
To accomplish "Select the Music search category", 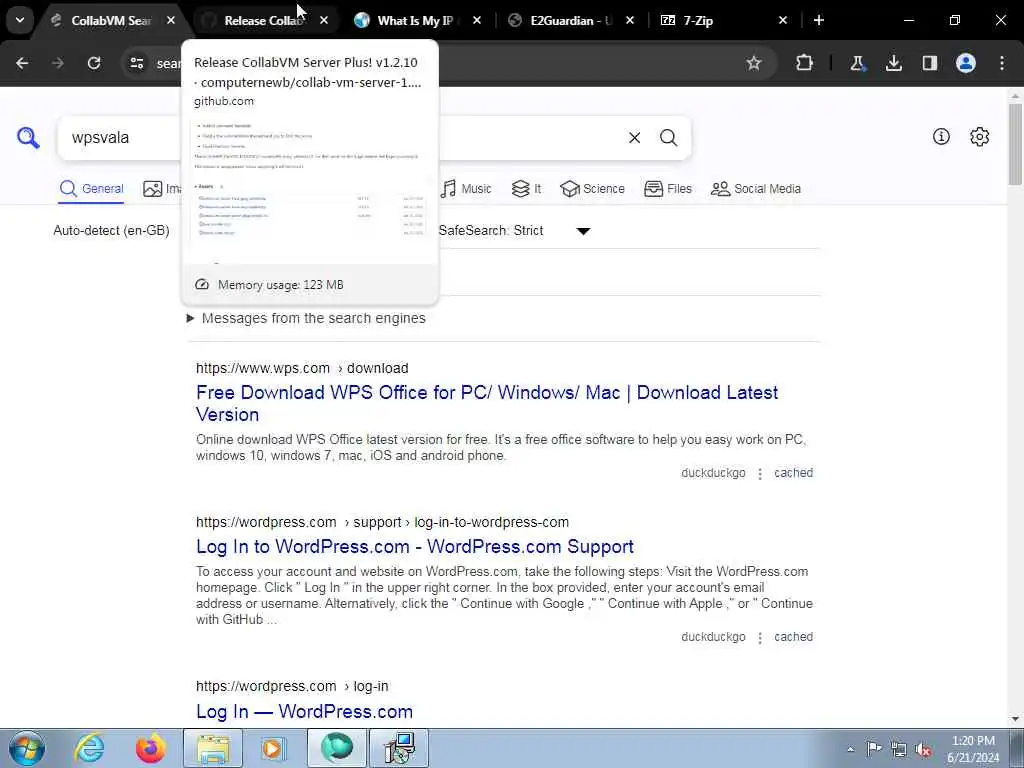I will coord(466,189).
